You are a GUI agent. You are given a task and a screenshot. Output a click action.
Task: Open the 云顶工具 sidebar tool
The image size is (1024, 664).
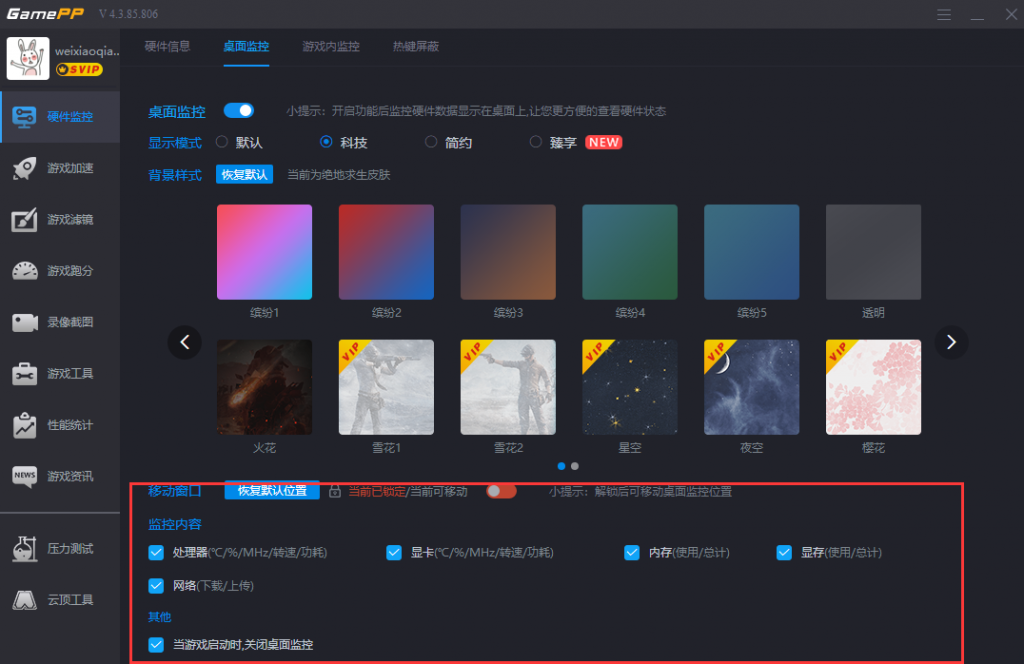pos(60,600)
